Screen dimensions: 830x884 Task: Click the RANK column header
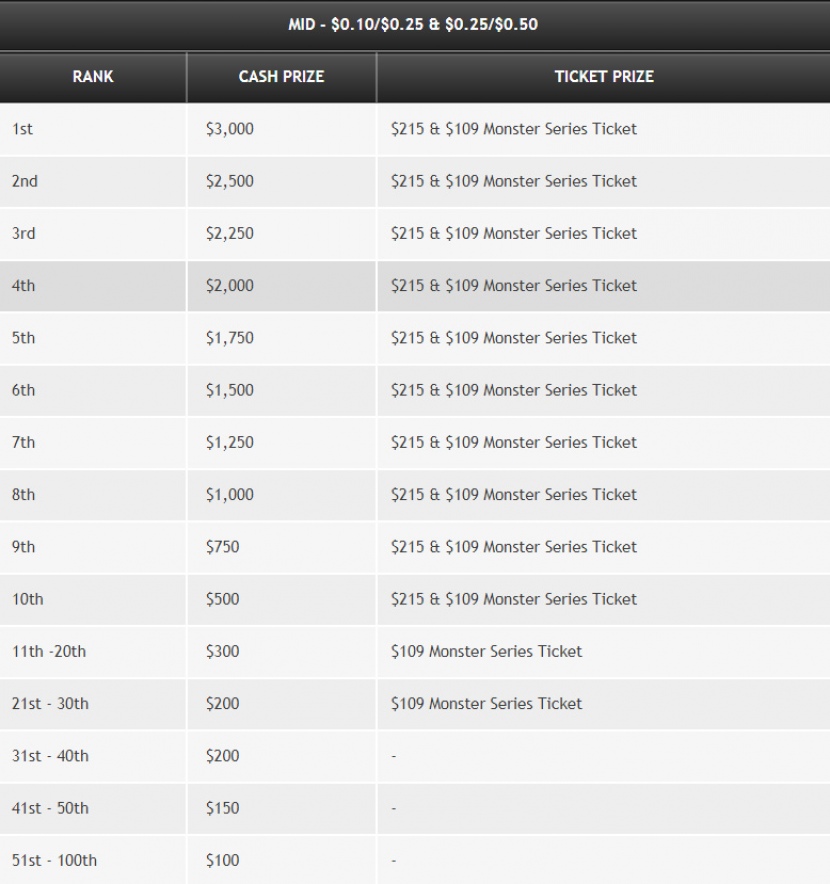93,77
